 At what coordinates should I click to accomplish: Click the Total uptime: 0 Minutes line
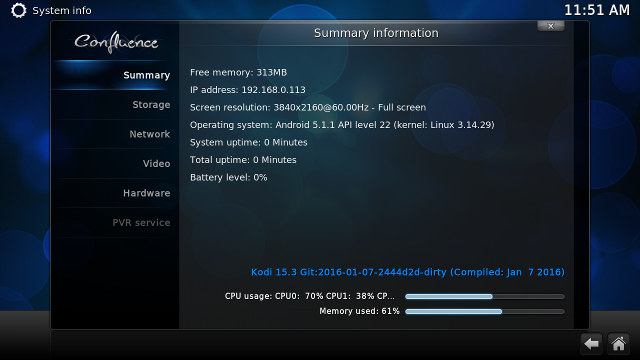pos(243,160)
